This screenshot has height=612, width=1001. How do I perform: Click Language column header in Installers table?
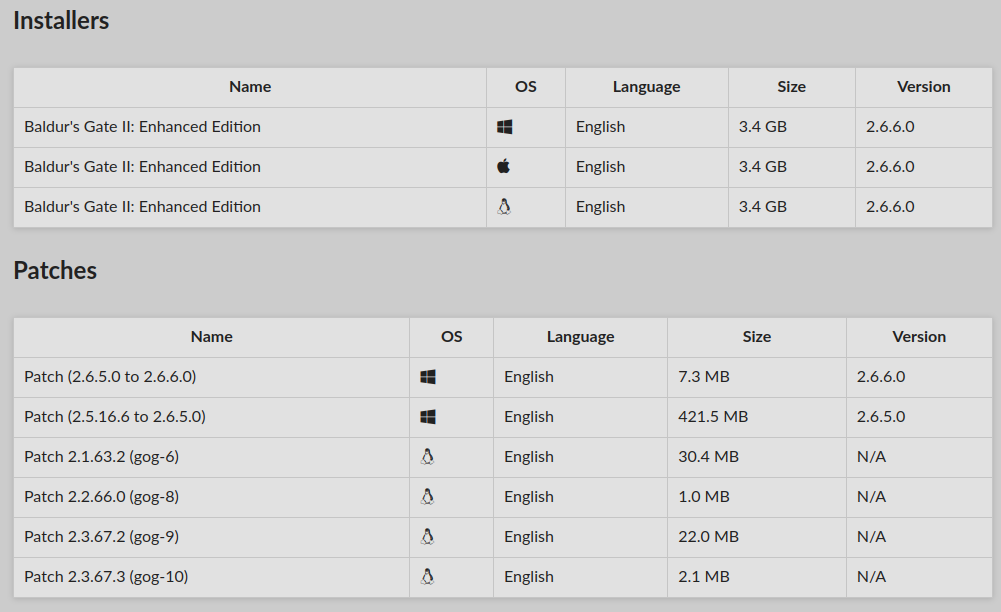[x=647, y=87]
